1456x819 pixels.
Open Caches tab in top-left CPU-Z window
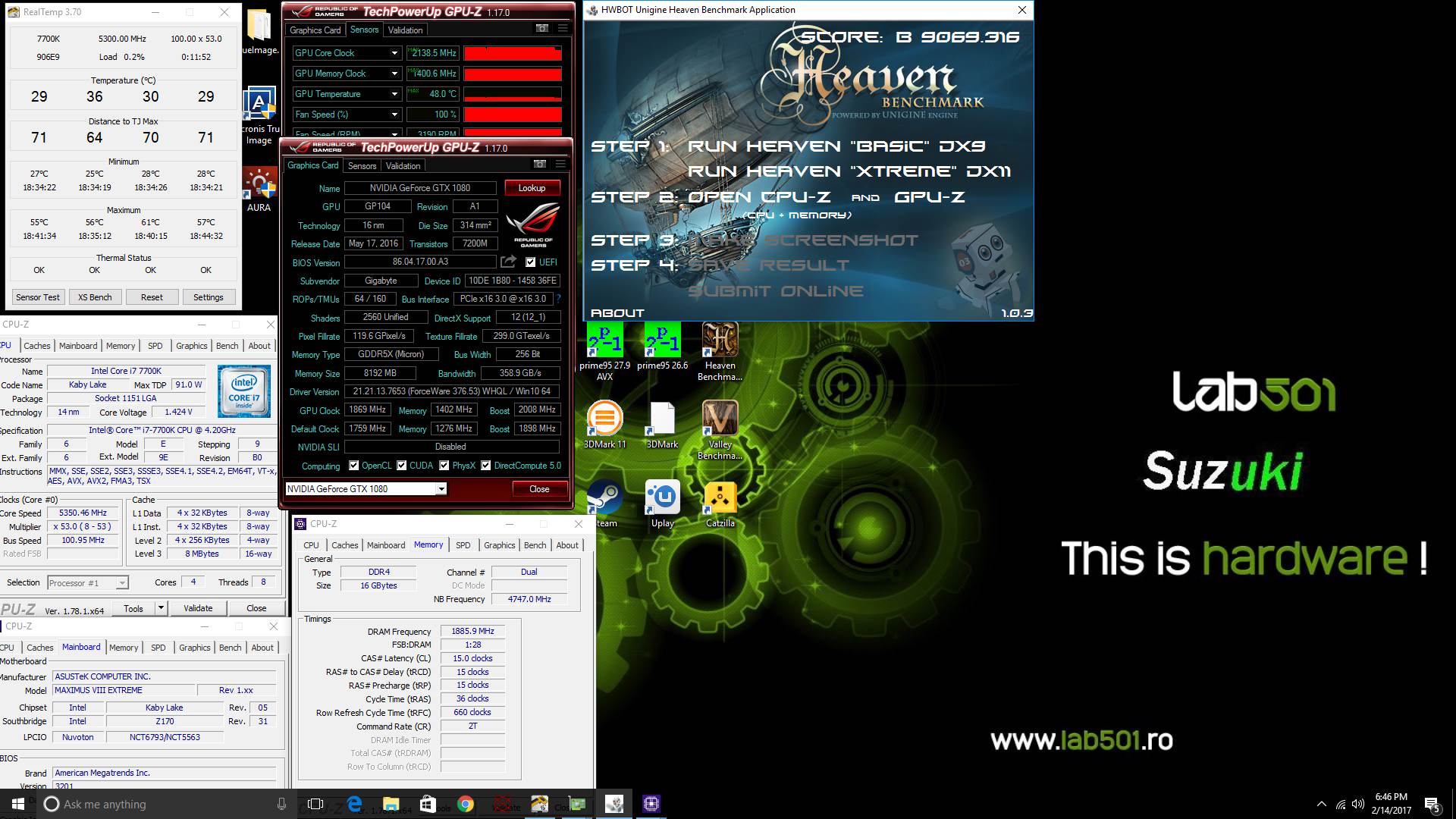point(36,346)
